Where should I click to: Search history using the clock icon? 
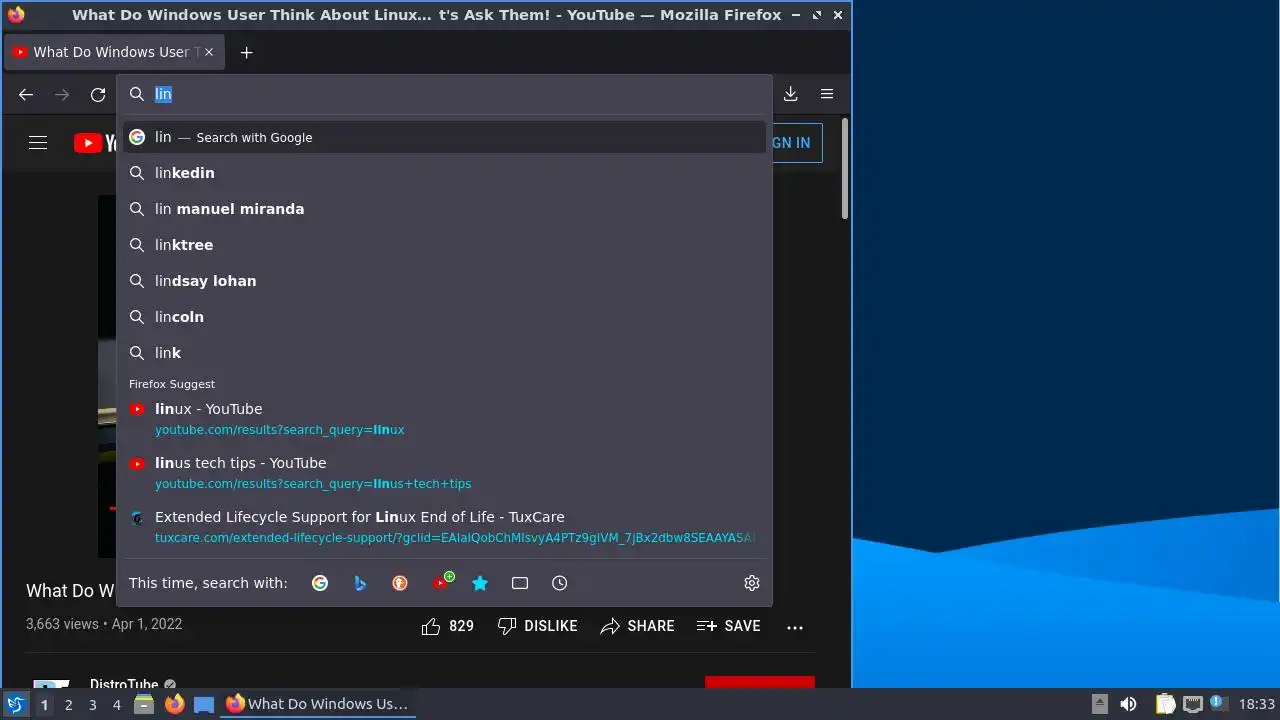click(560, 583)
